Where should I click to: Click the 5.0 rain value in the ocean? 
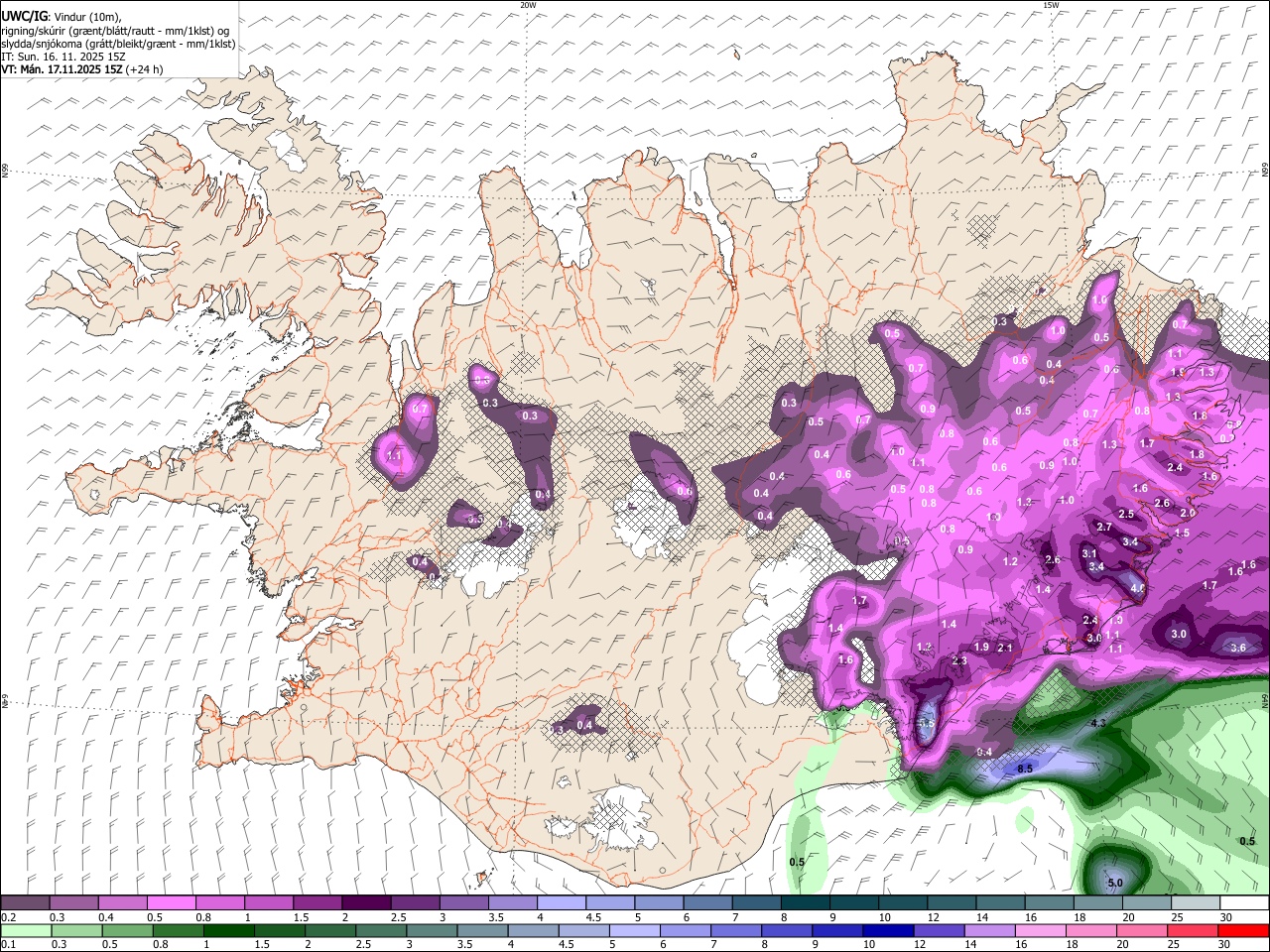pos(1114,883)
